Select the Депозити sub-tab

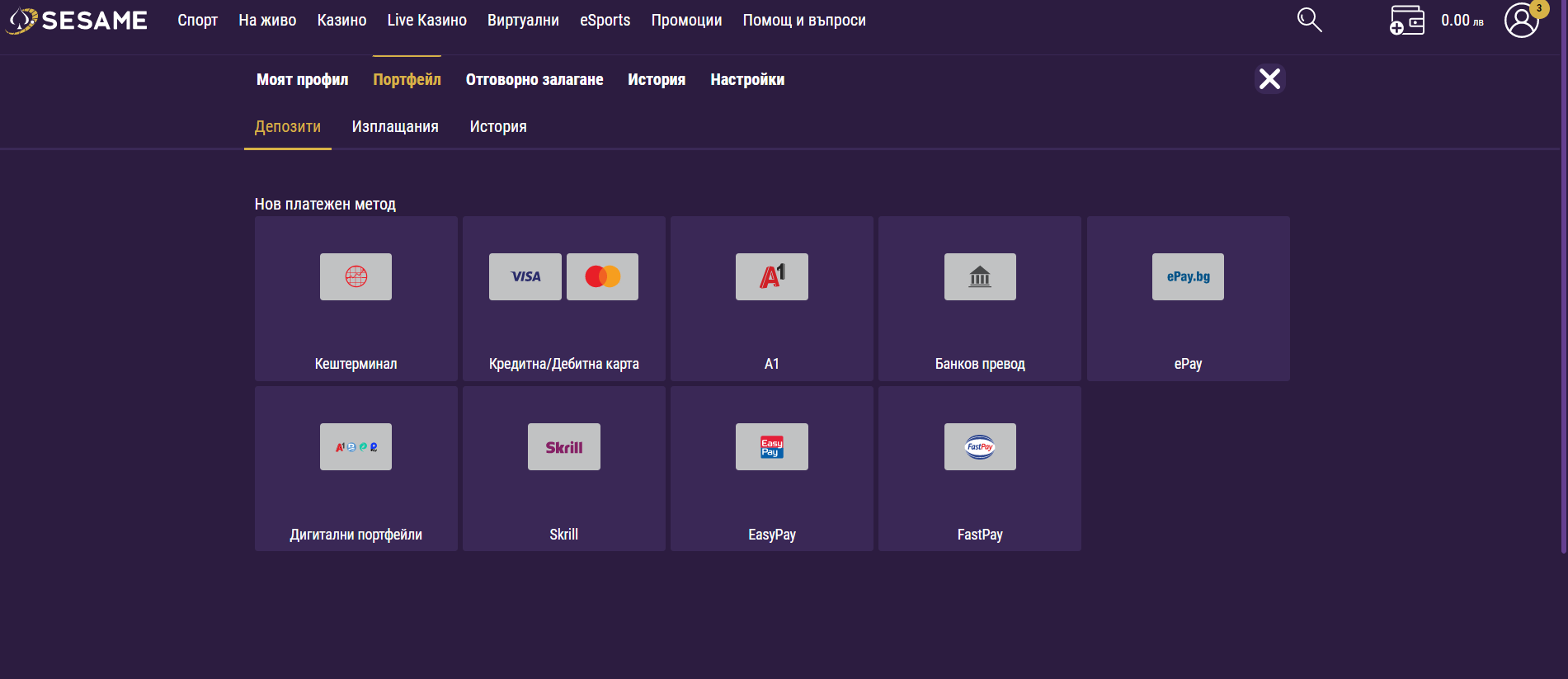click(288, 126)
